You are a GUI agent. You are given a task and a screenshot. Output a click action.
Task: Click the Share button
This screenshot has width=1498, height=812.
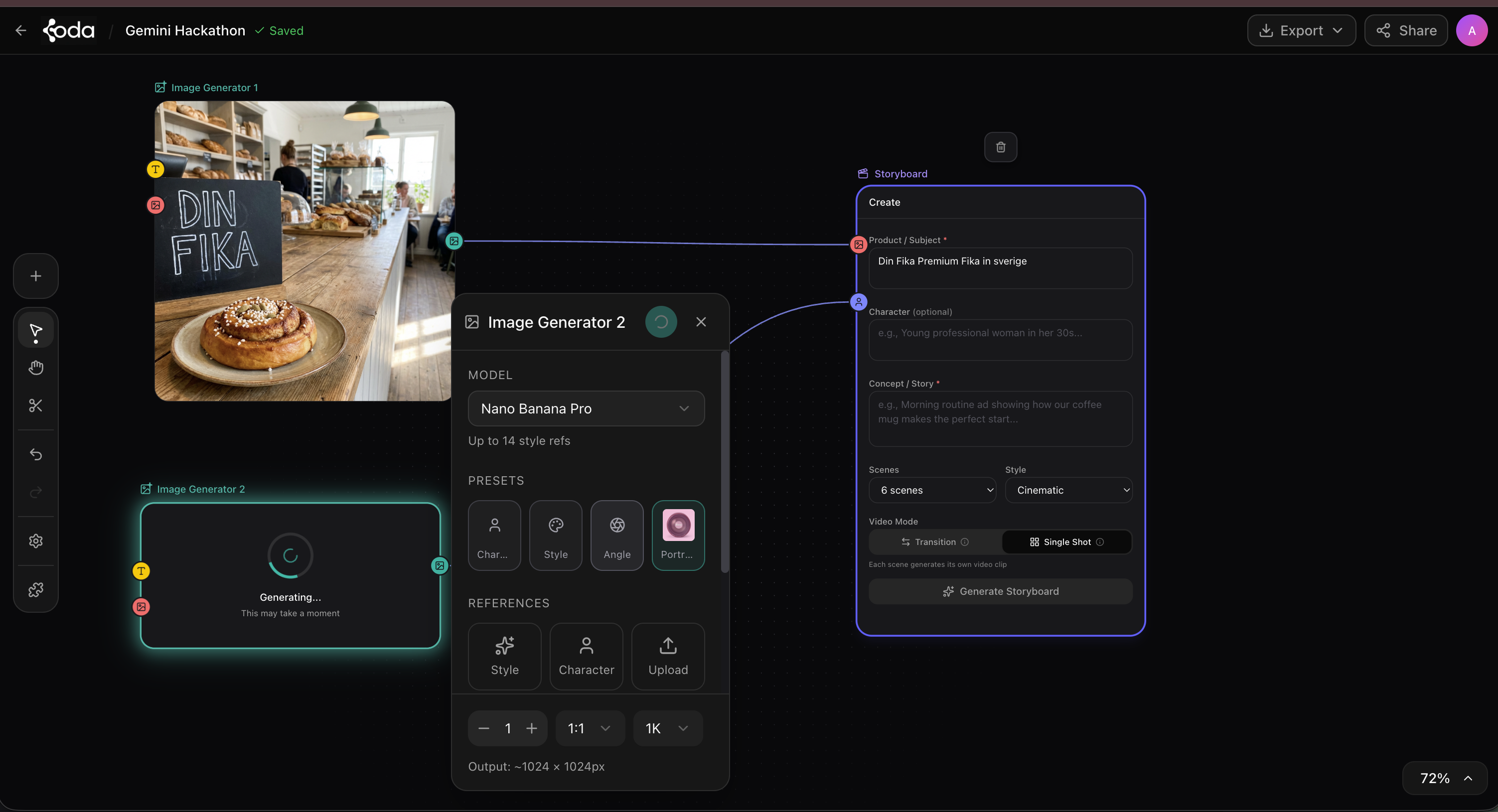[x=1405, y=31]
